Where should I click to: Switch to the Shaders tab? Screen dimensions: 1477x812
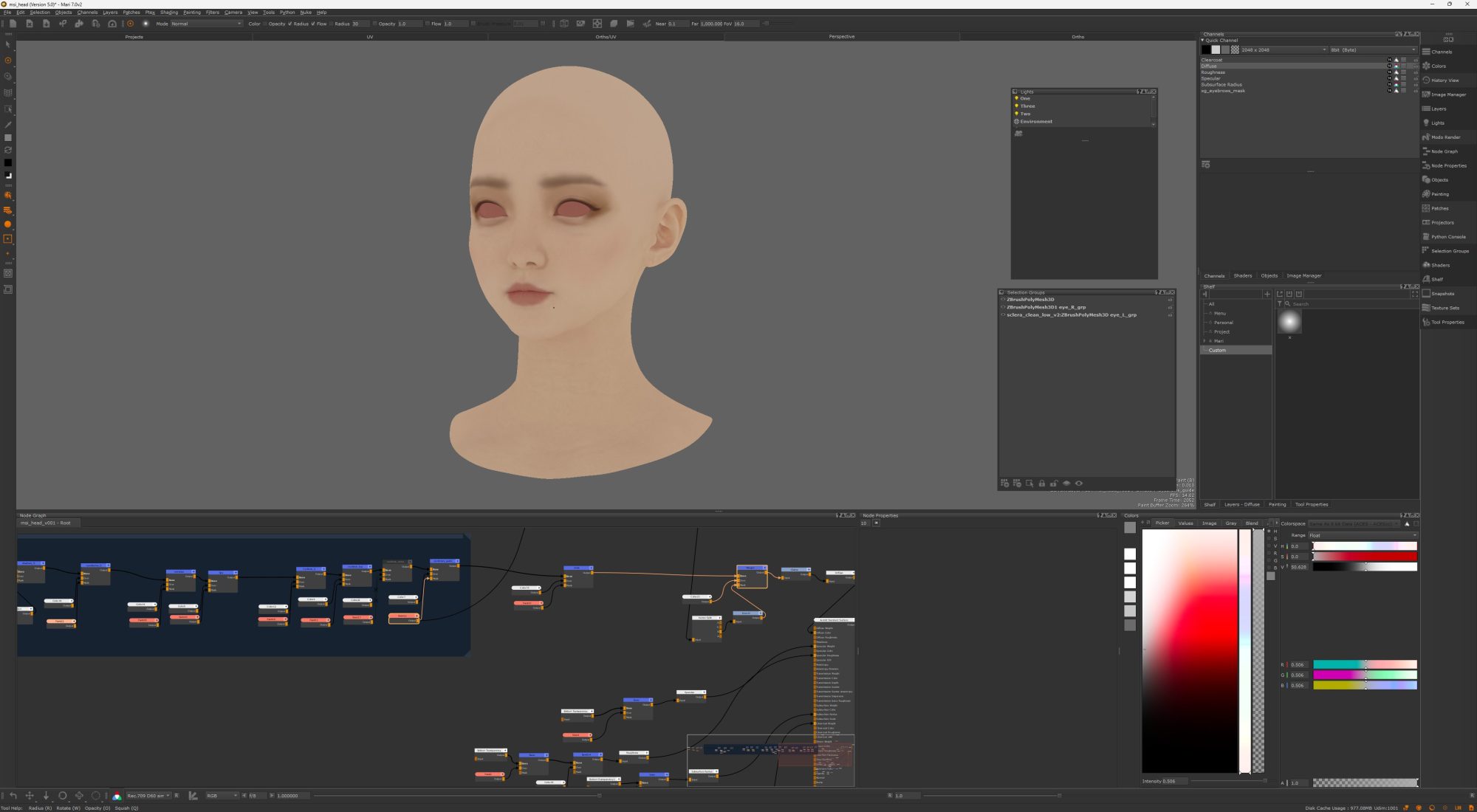[x=1242, y=276]
